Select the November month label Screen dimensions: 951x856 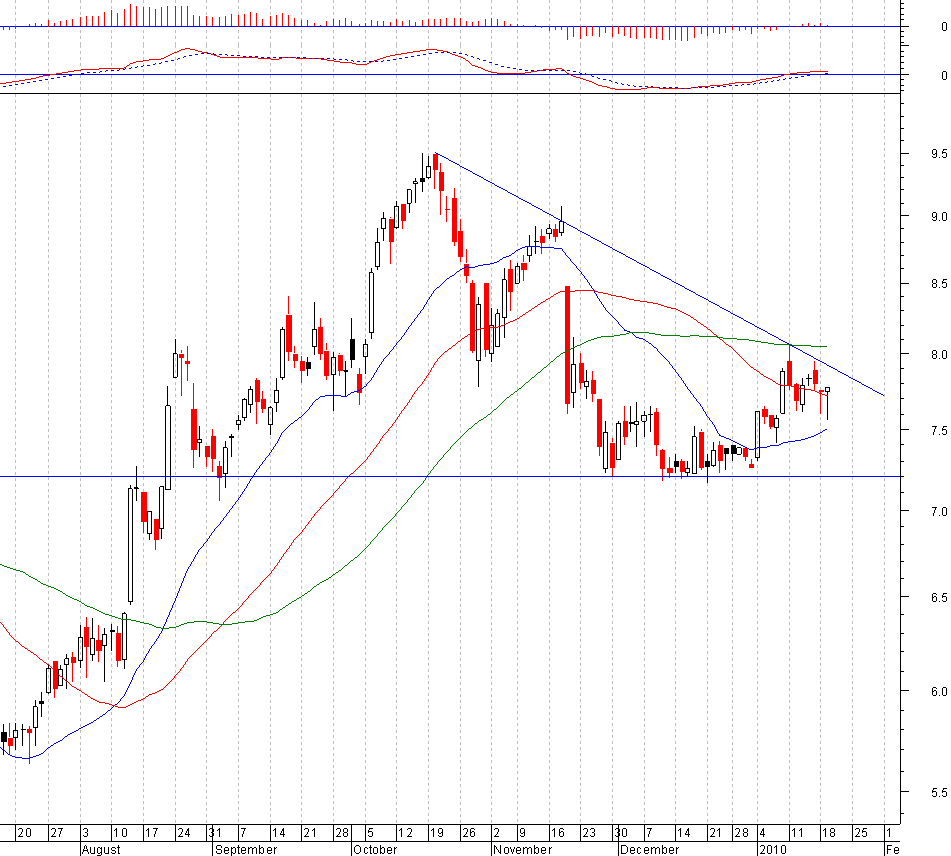click(523, 849)
